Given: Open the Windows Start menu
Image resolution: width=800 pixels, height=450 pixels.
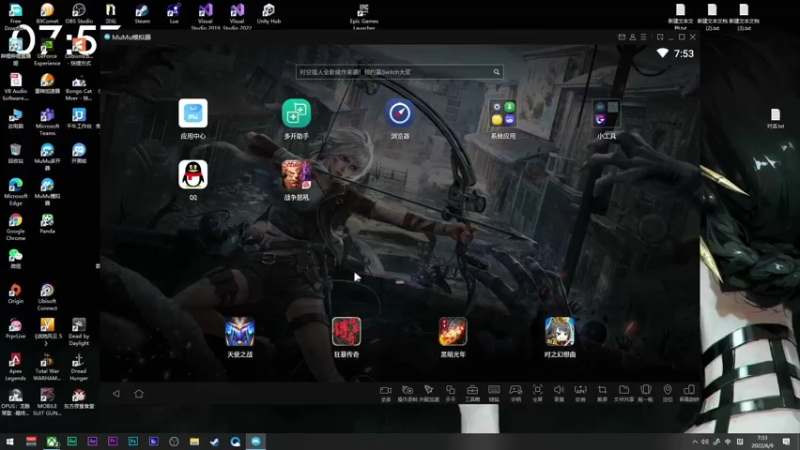Looking at the screenshot, I should click(x=10, y=441).
